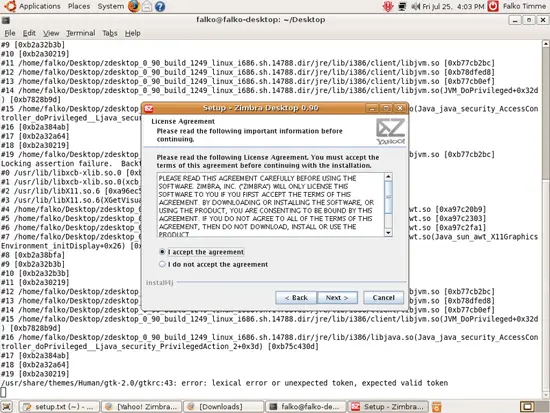
Task: Click the terminal window menu icon in title bar
Action: click(6, 20)
